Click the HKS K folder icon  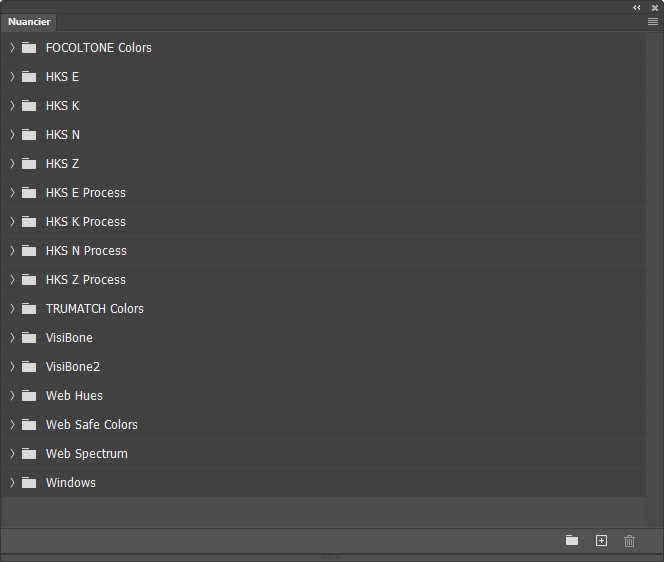[29, 105]
